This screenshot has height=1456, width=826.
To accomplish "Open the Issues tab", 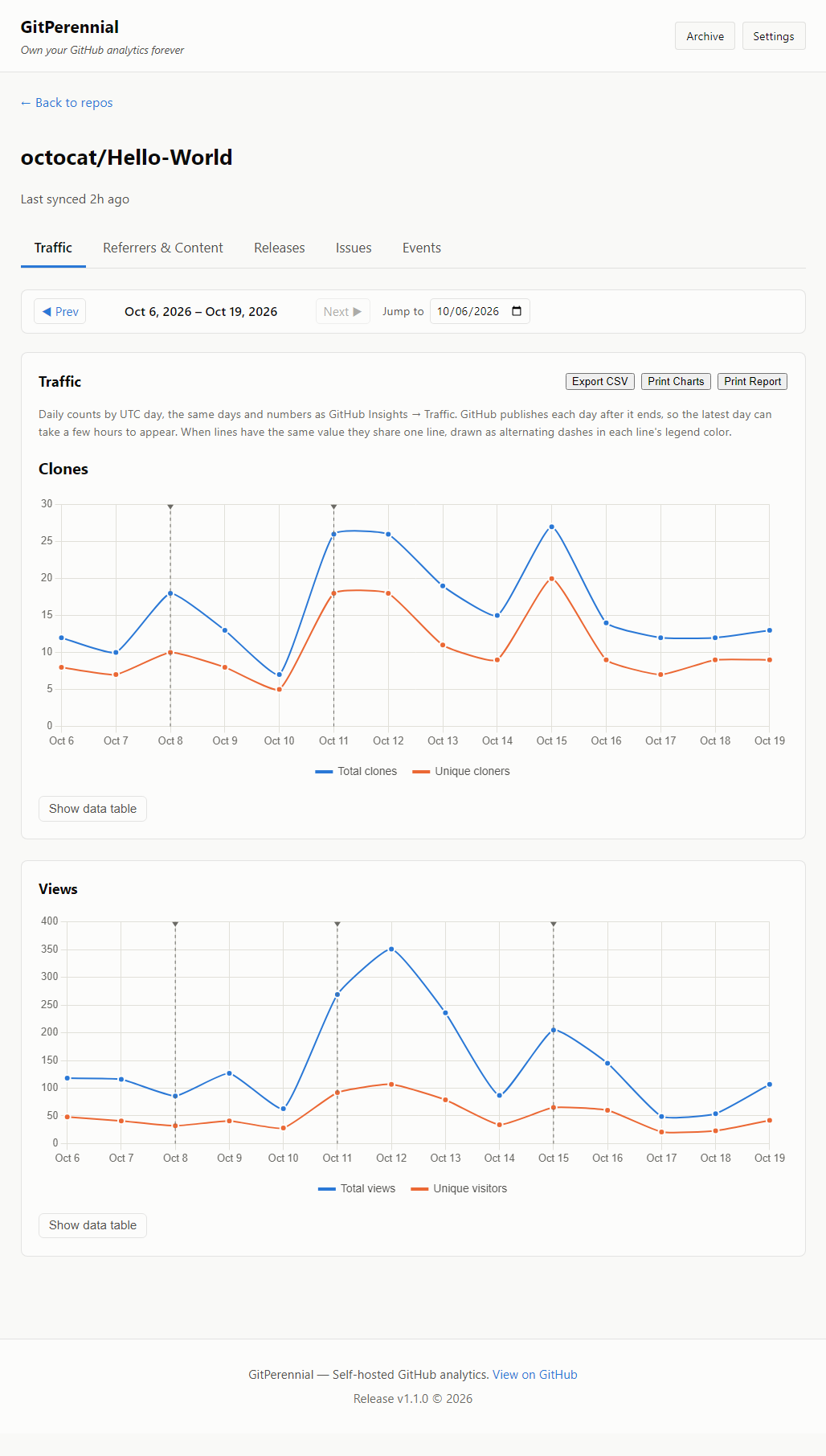I will coord(354,248).
